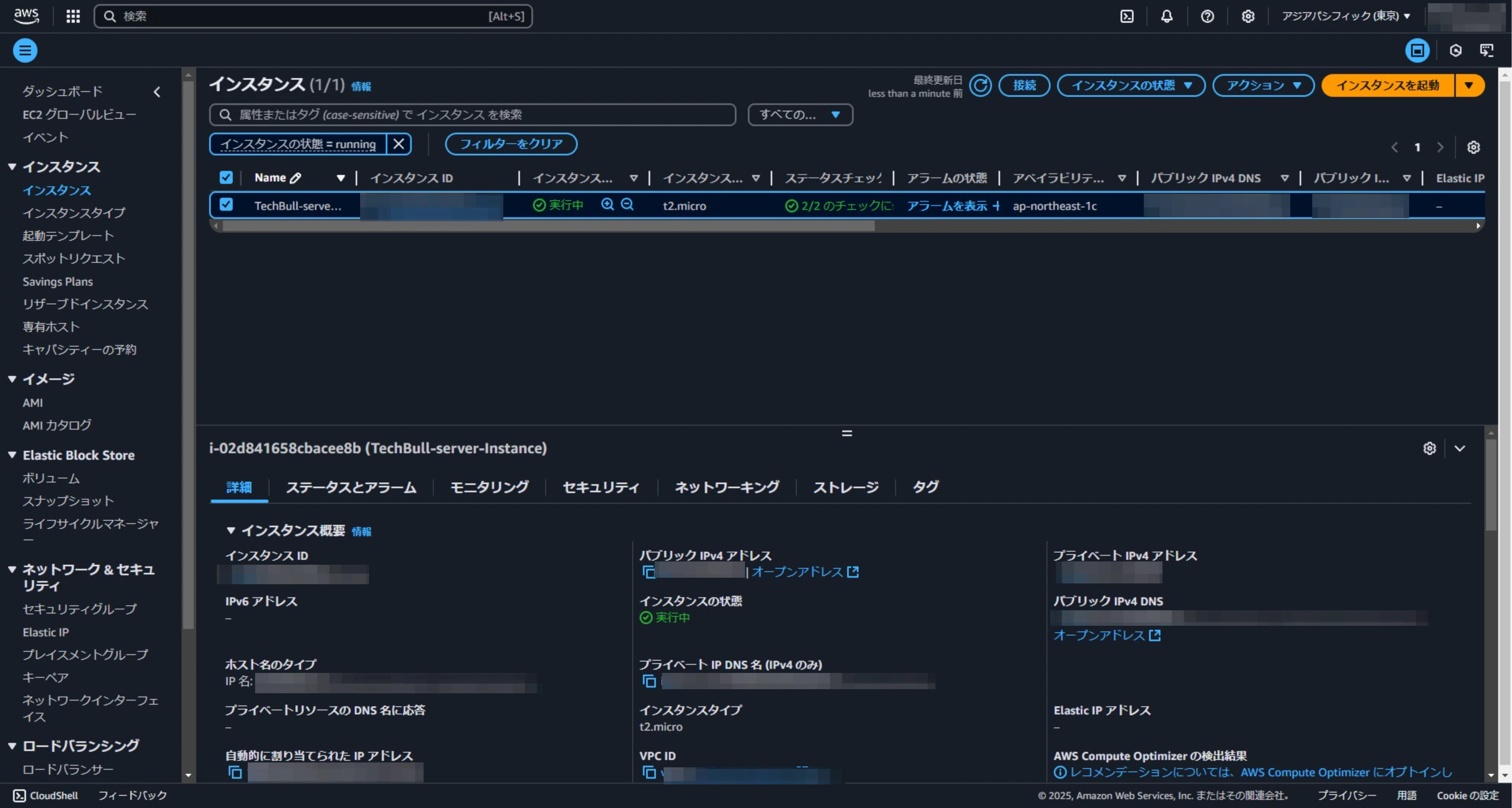Screen dimensions: 1512x808
Task: Open the アクション dropdown menu
Action: (1263, 86)
